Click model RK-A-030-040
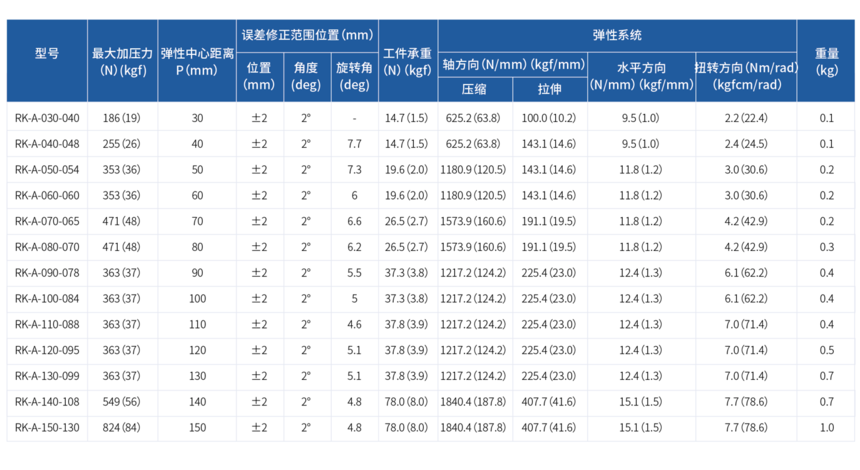The image size is (860, 470). [x=47, y=118]
